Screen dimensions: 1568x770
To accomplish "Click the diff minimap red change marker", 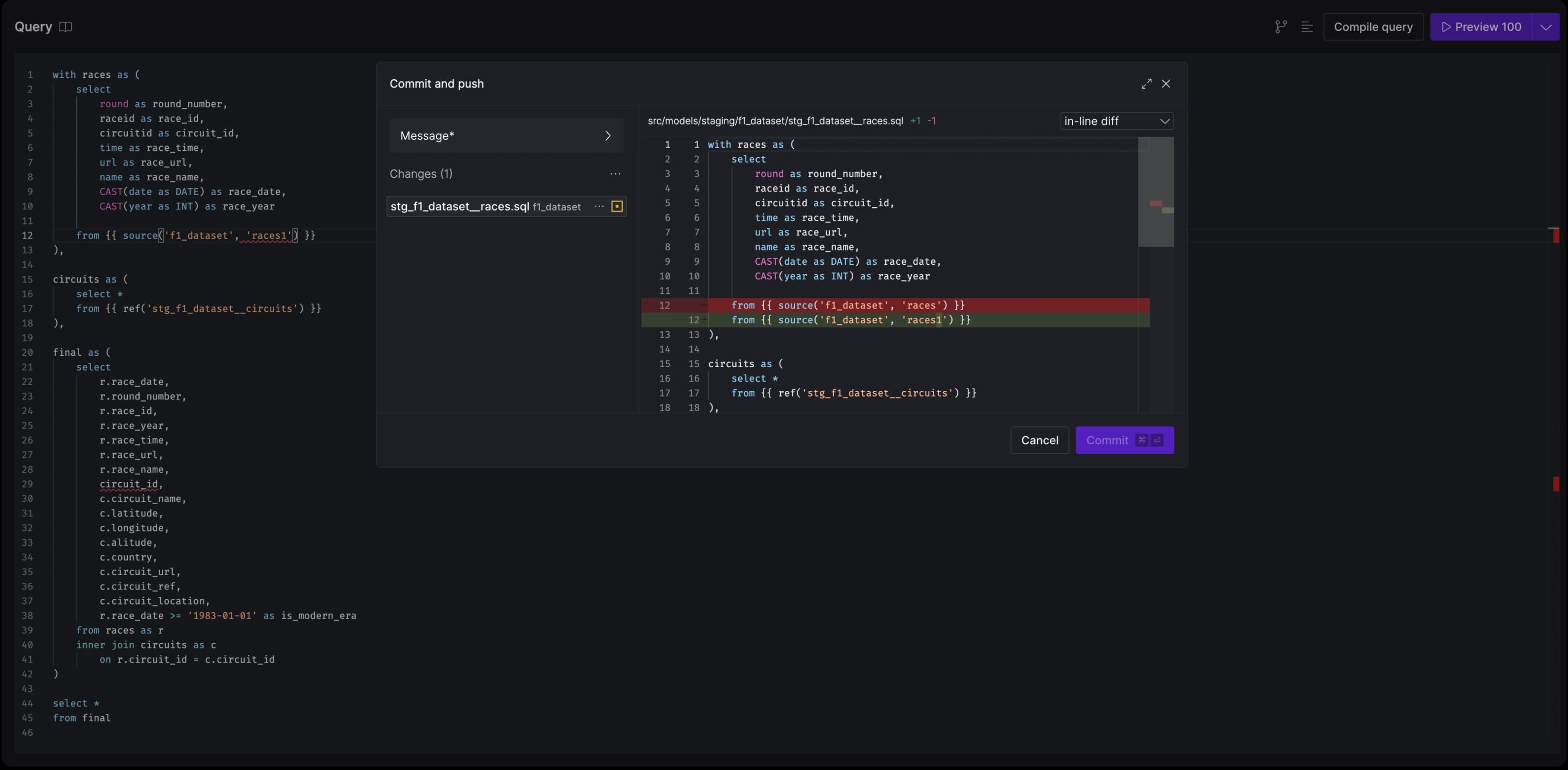I will click(x=1155, y=203).
